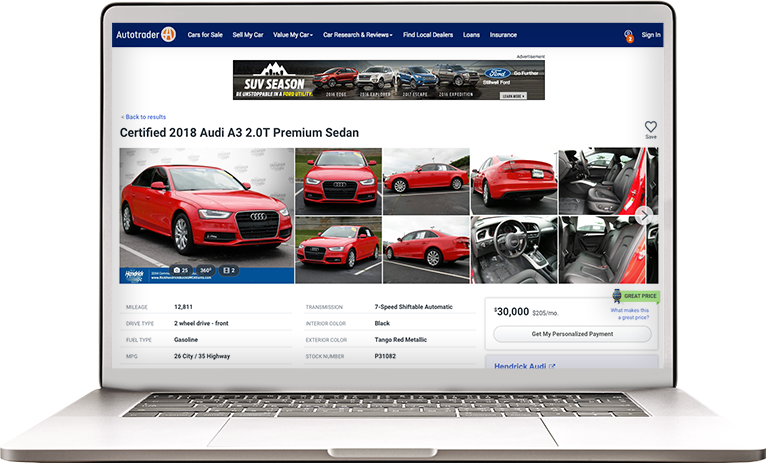The image size is (766, 463).
Task: Click interior color value Black
Action: (382, 323)
